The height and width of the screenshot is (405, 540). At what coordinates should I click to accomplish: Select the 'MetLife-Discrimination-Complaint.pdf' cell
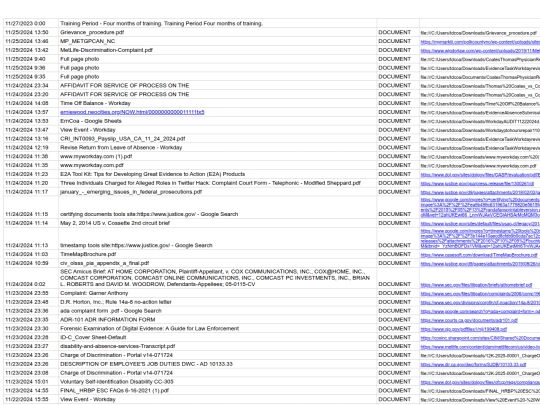click(x=217, y=50)
